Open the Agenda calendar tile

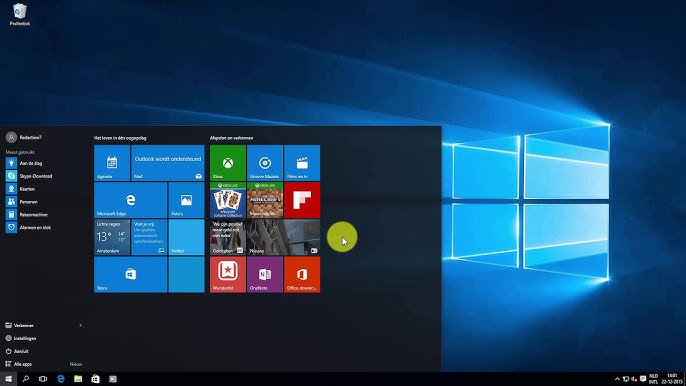(112, 163)
